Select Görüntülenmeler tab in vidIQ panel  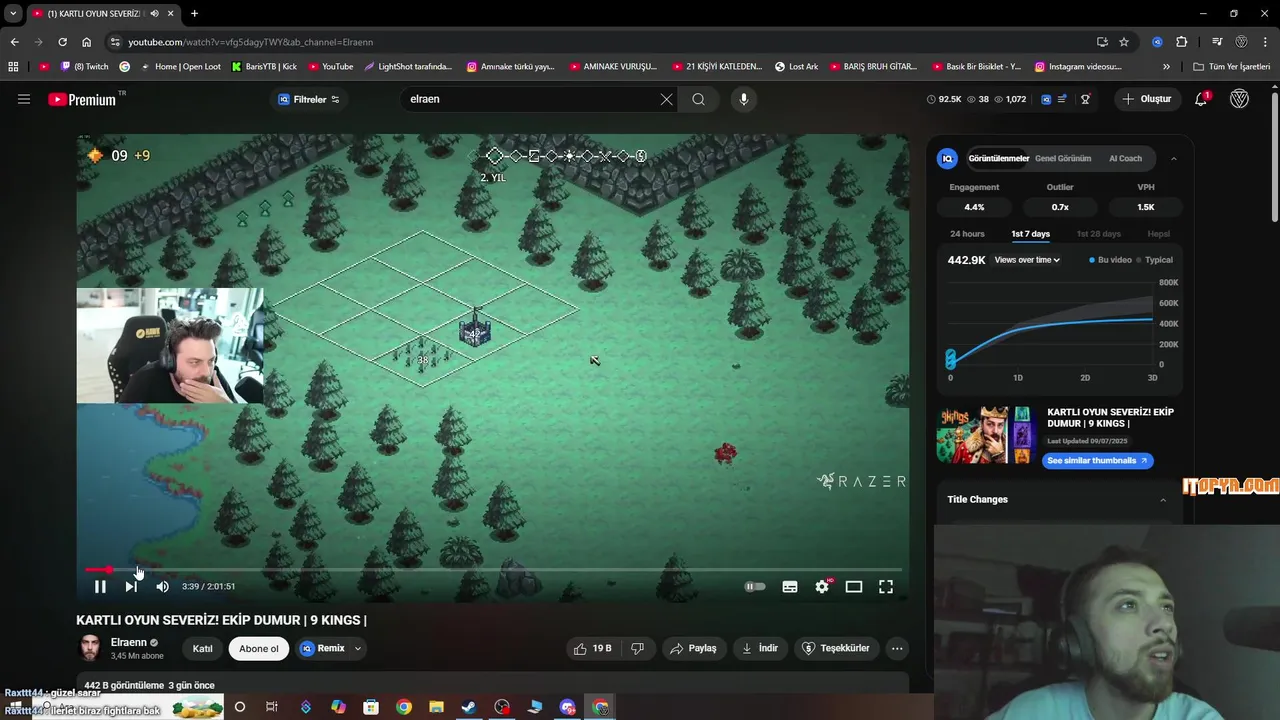tap(998, 158)
